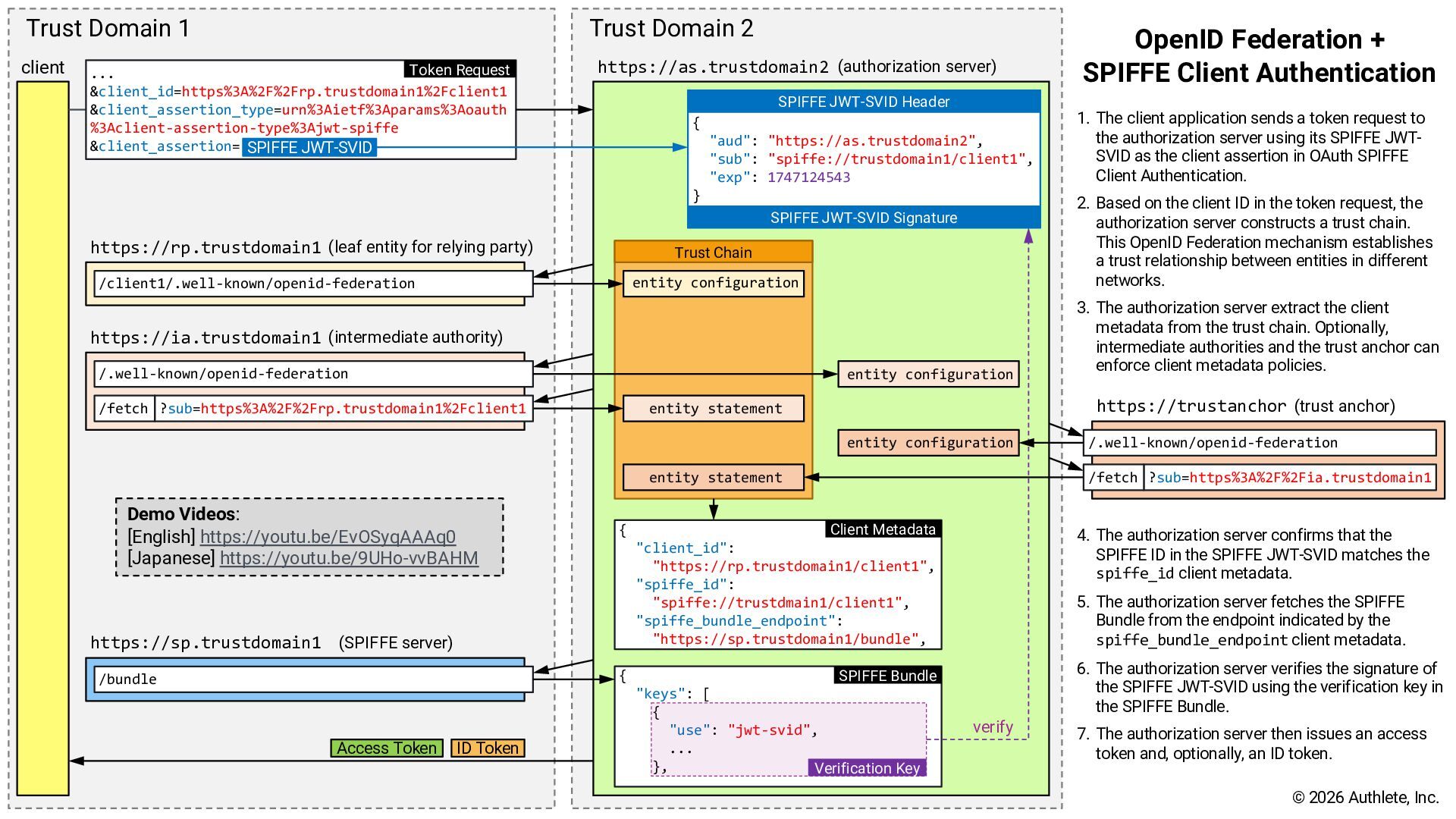Select the "use": "jwt-svid" line
The image size is (1456, 819).
click(743, 730)
